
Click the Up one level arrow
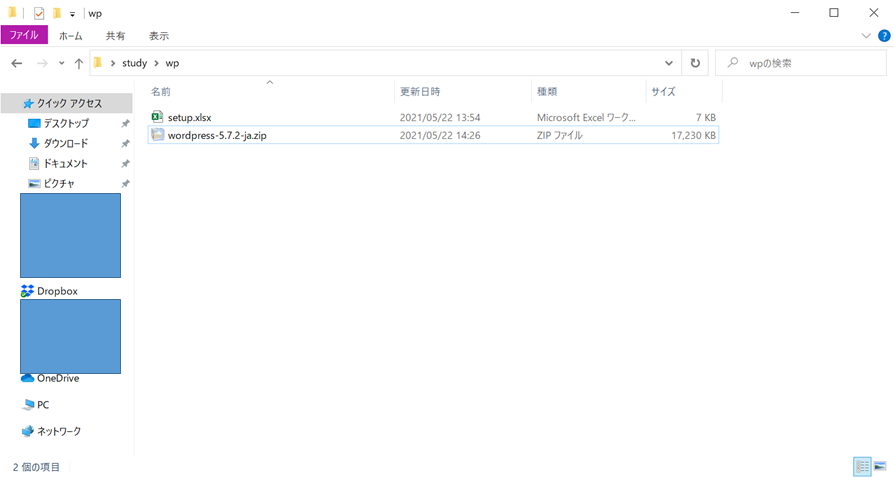click(78, 63)
